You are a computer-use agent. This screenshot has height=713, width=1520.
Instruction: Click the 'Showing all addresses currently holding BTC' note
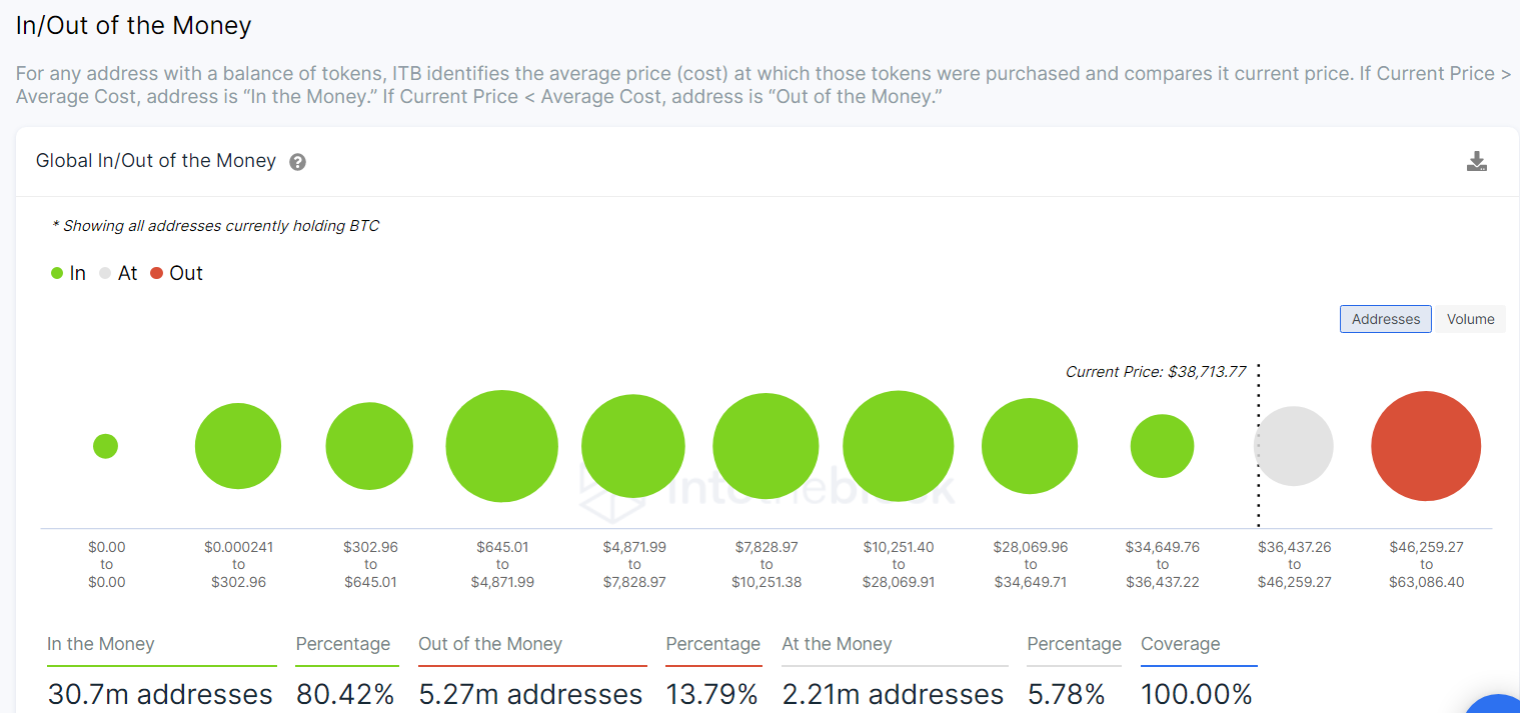coord(216,226)
